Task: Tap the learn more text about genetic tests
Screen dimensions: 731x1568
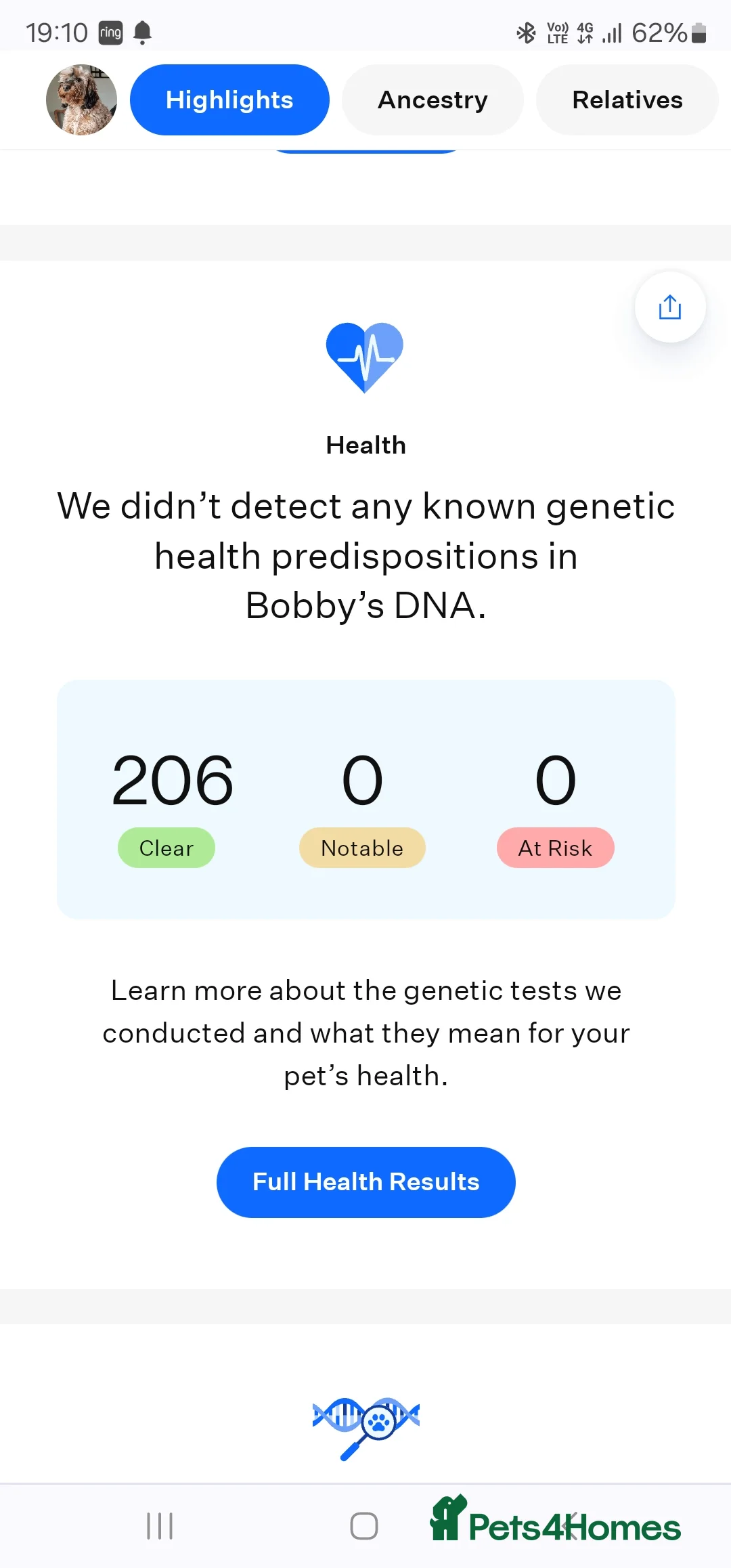Action: (x=365, y=1032)
